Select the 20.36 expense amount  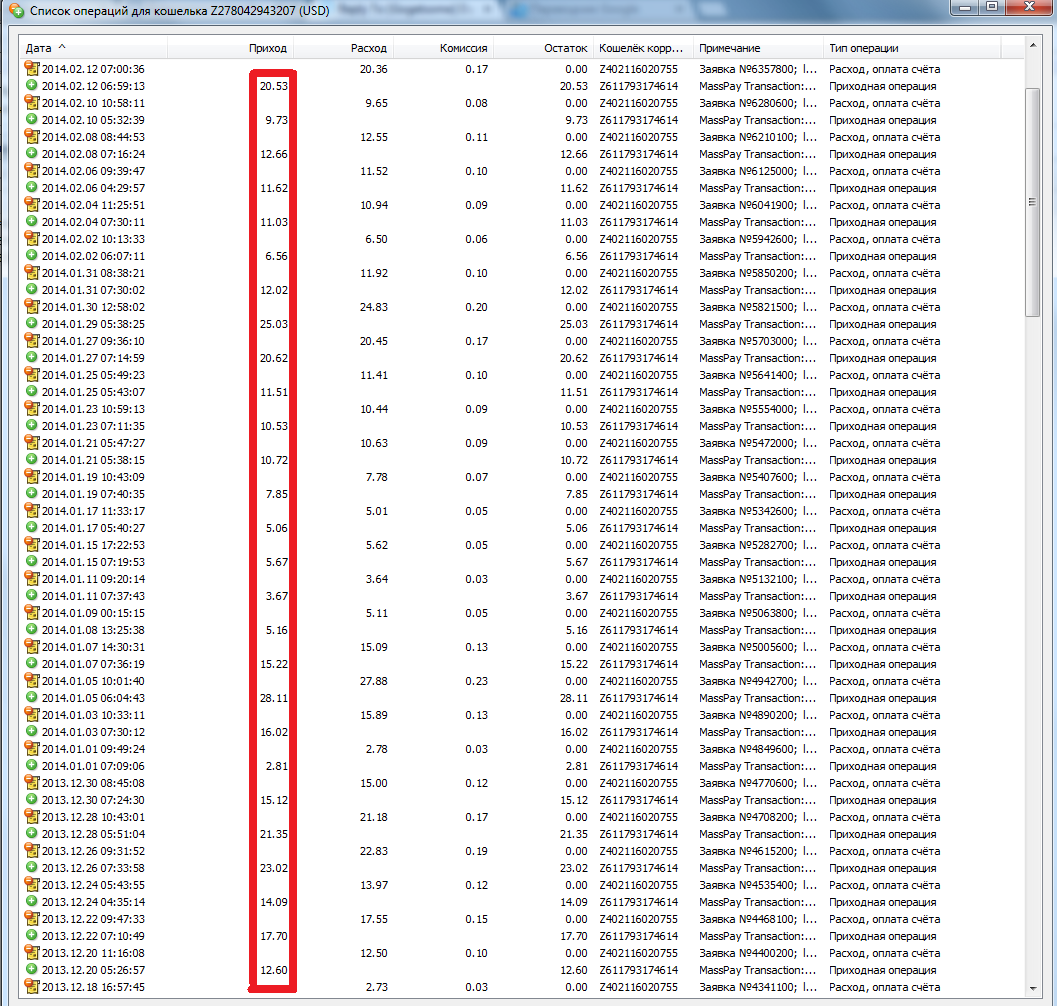coord(373,69)
